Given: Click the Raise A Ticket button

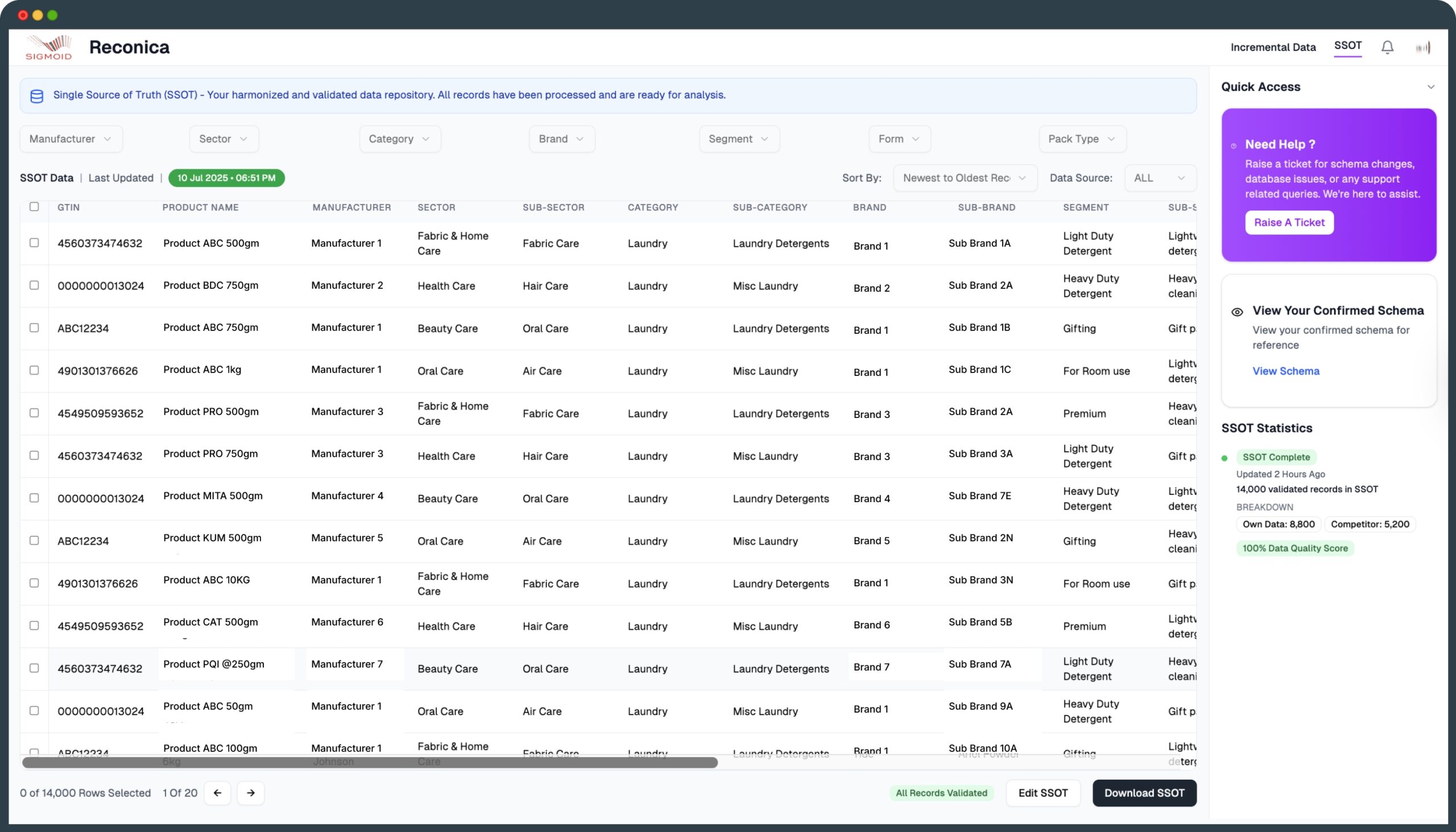Looking at the screenshot, I should [x=1289, y=222].
